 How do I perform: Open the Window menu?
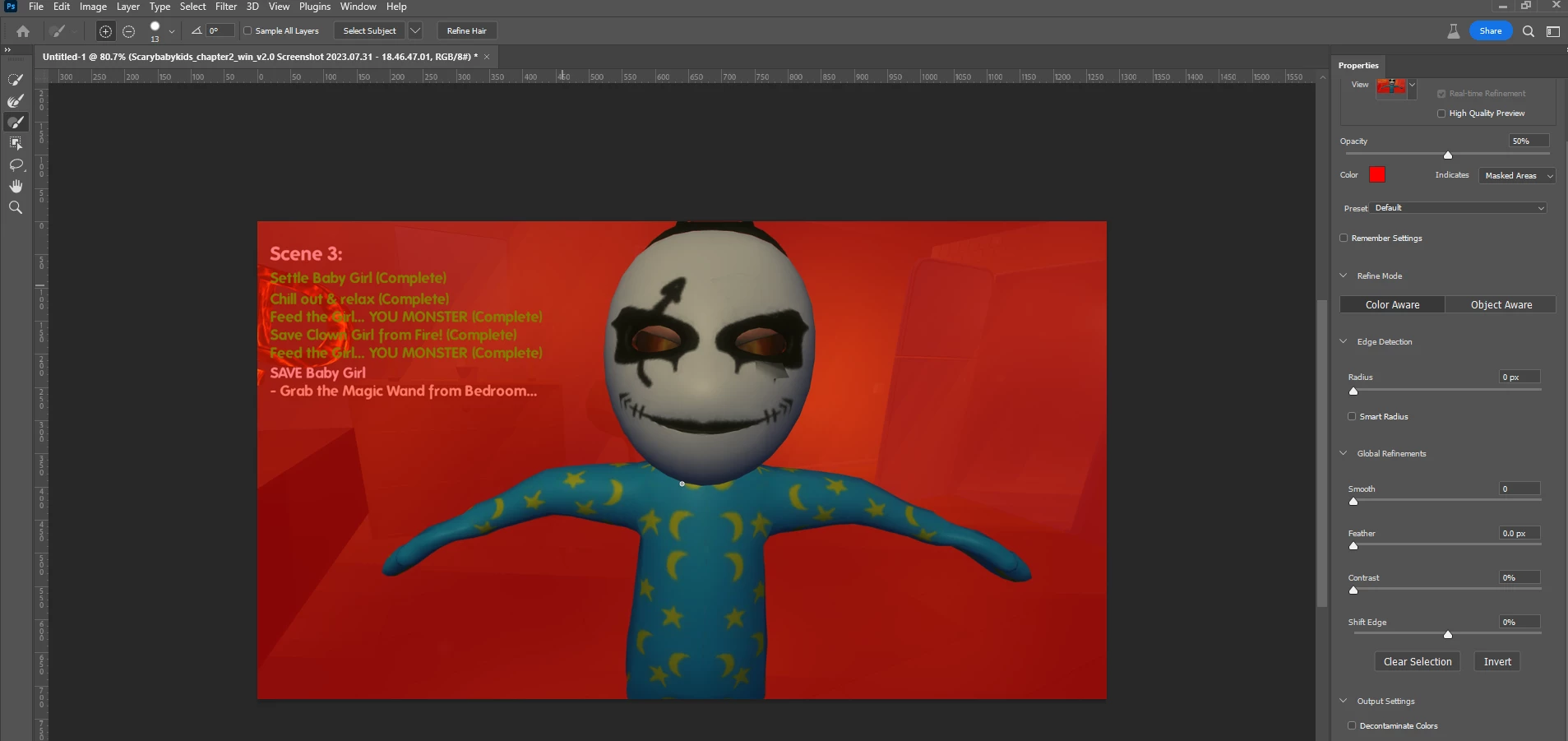(x=358, y=7)
